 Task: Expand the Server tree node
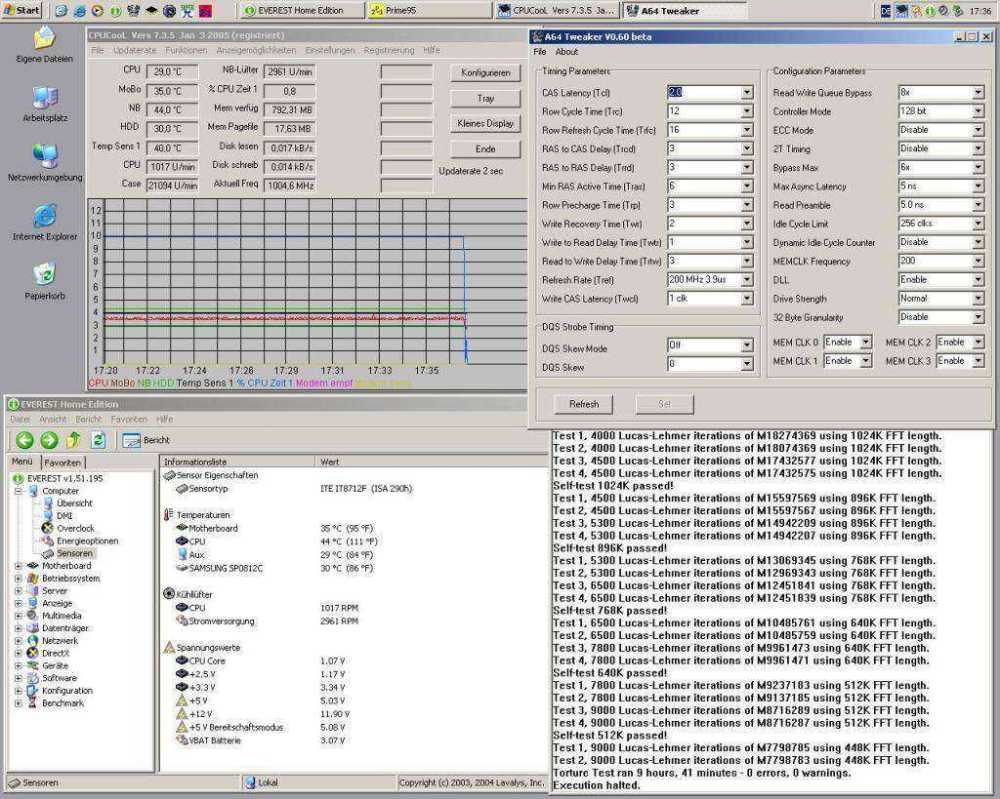18,590
